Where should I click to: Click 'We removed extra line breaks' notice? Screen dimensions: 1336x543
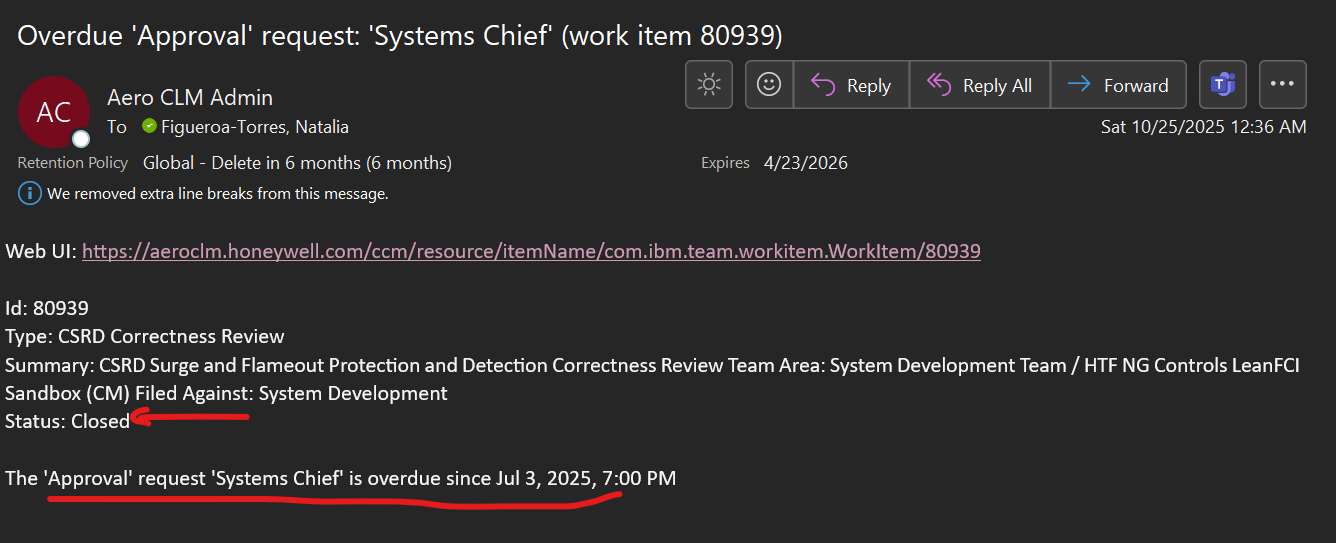(217, 193)
